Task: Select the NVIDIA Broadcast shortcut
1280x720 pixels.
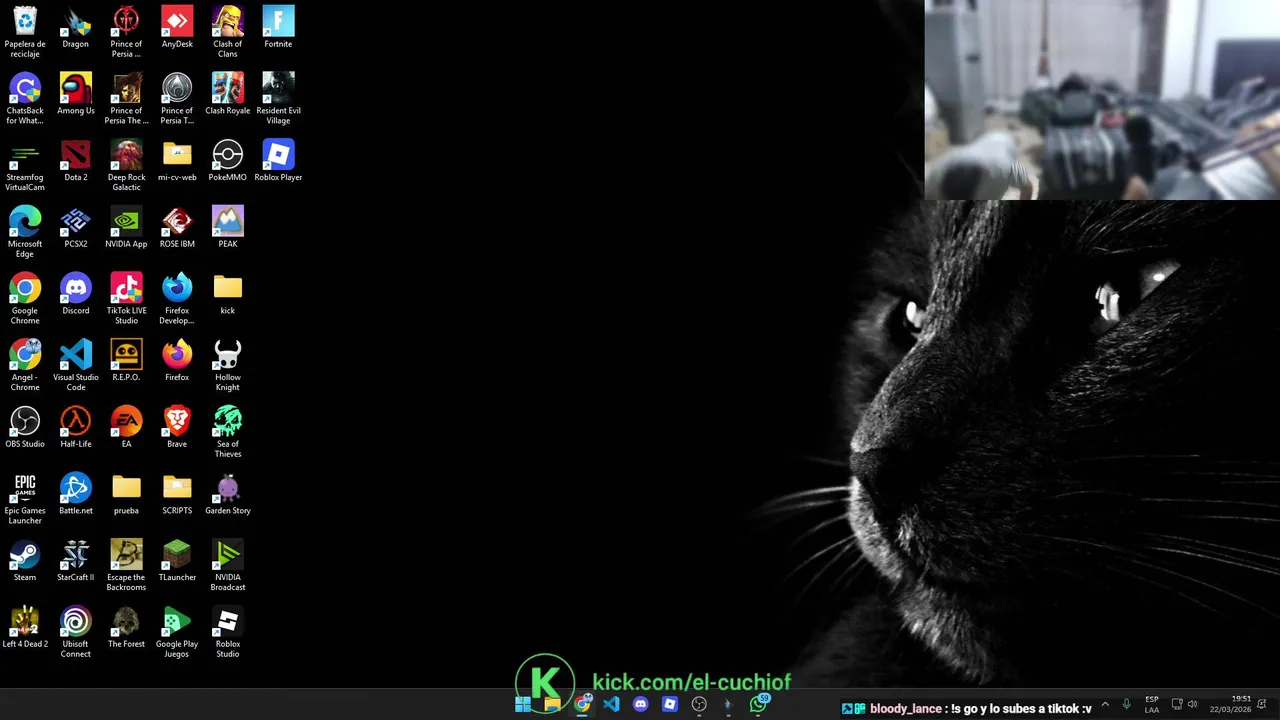Action: [227, 565]
